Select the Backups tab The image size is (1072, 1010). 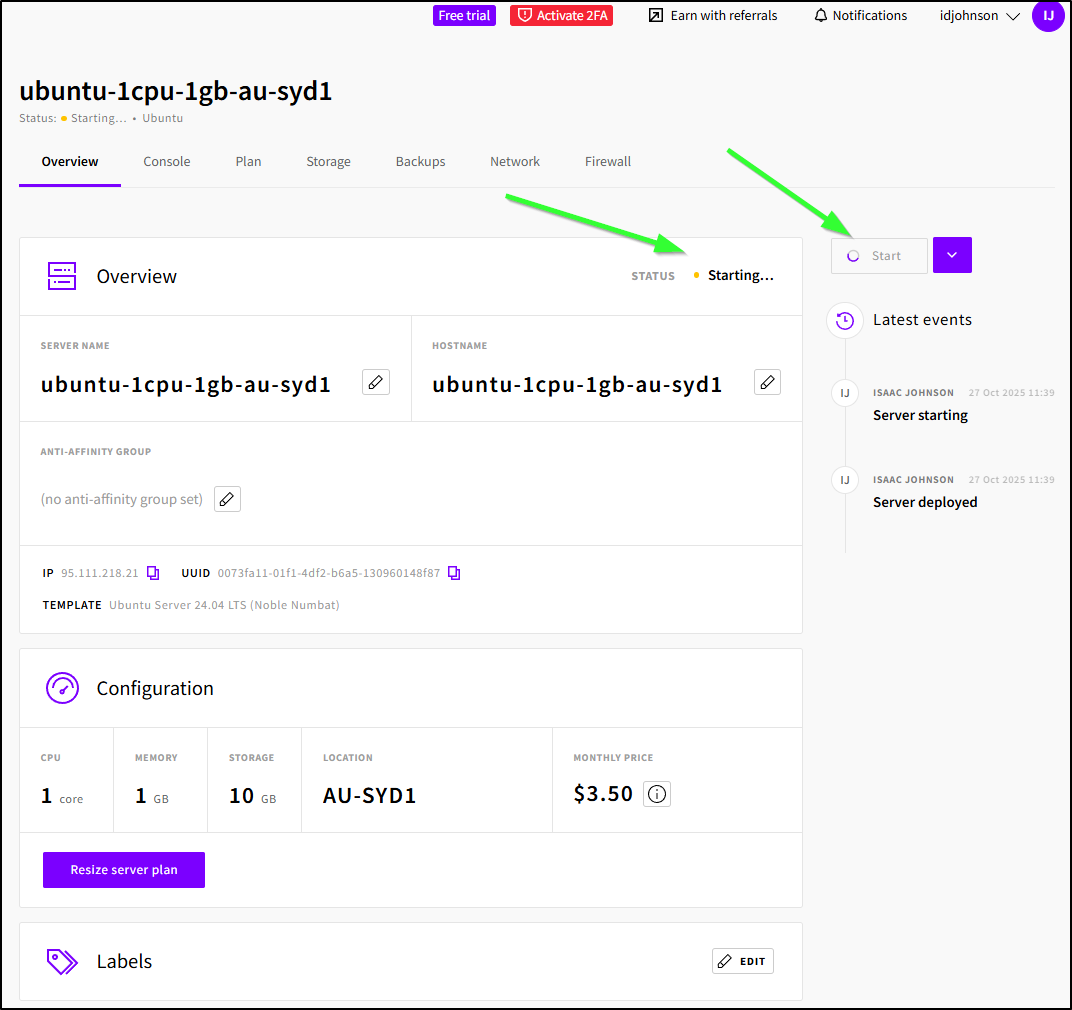click(420, 162)
